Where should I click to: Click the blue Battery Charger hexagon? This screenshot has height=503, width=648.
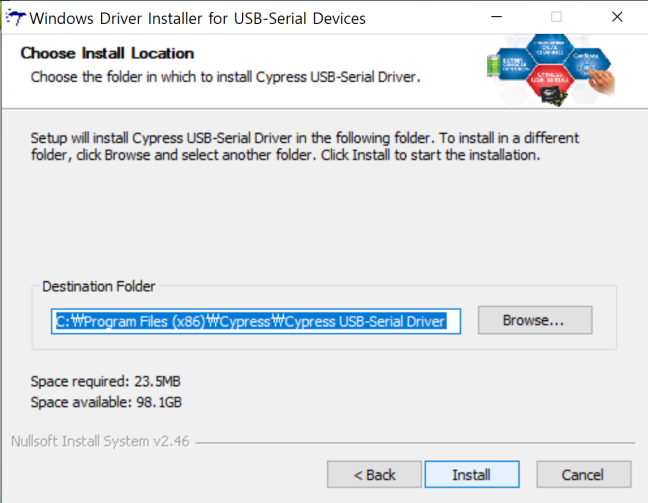pyautogui.click(x=515, y=64)
